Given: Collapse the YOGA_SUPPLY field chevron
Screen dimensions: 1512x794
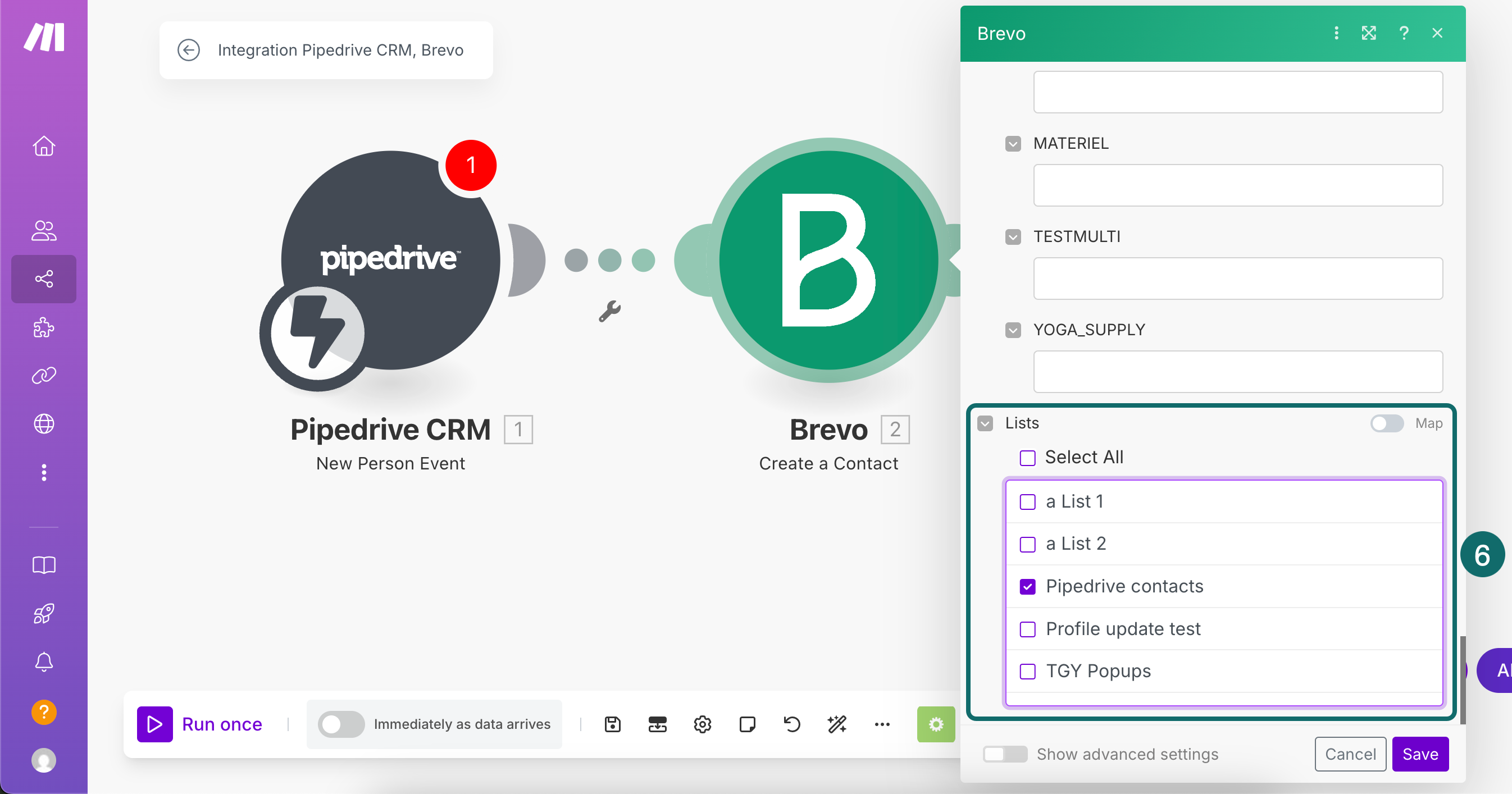Looking at the screenshot, I should tap(1013, 330).
